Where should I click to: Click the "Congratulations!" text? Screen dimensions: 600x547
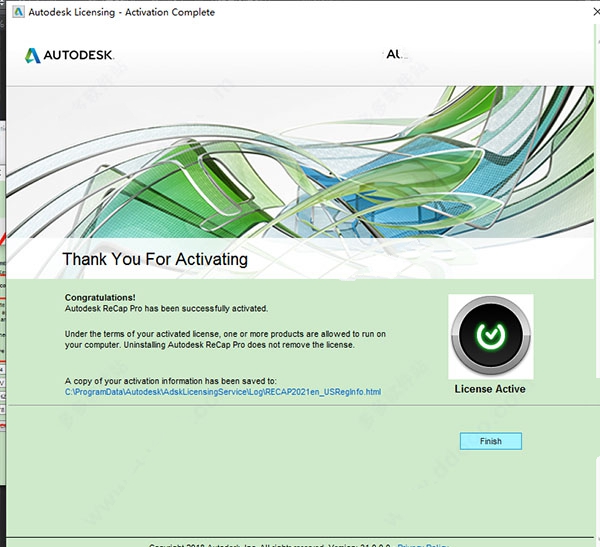tap(100, 297)
